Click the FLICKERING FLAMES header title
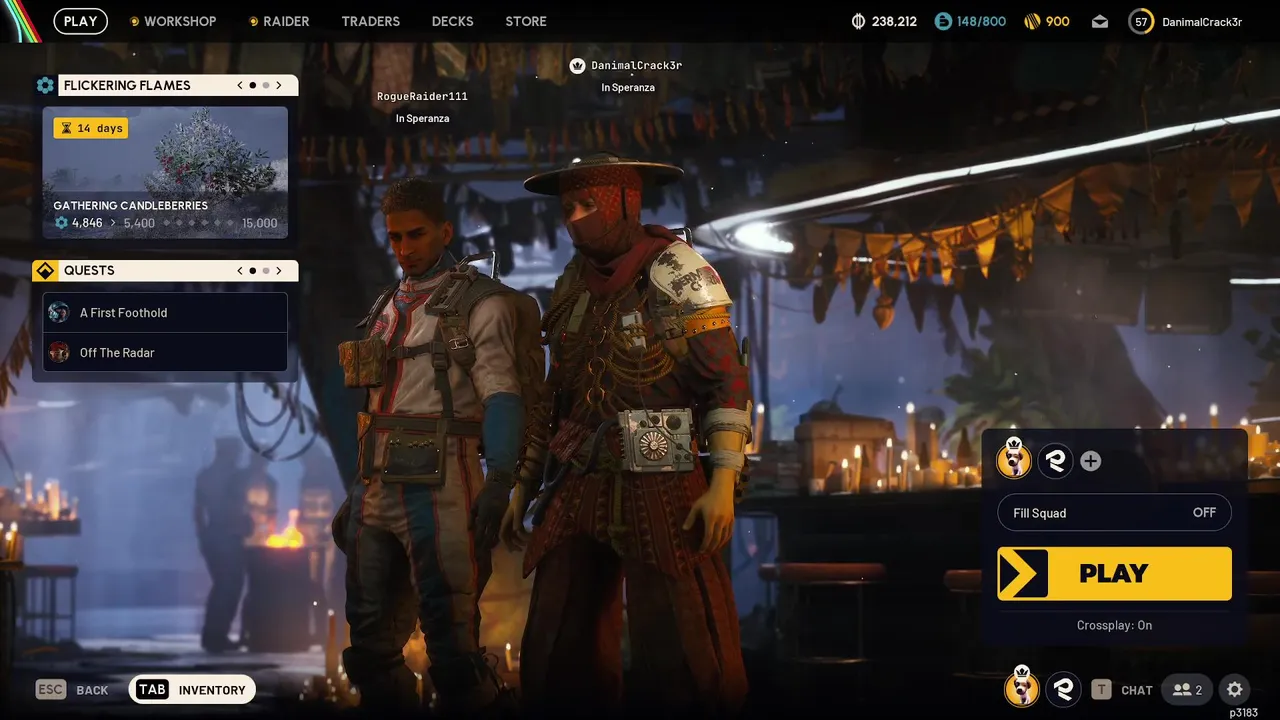Screen dimensions: 1280x720 click(127, 85)
